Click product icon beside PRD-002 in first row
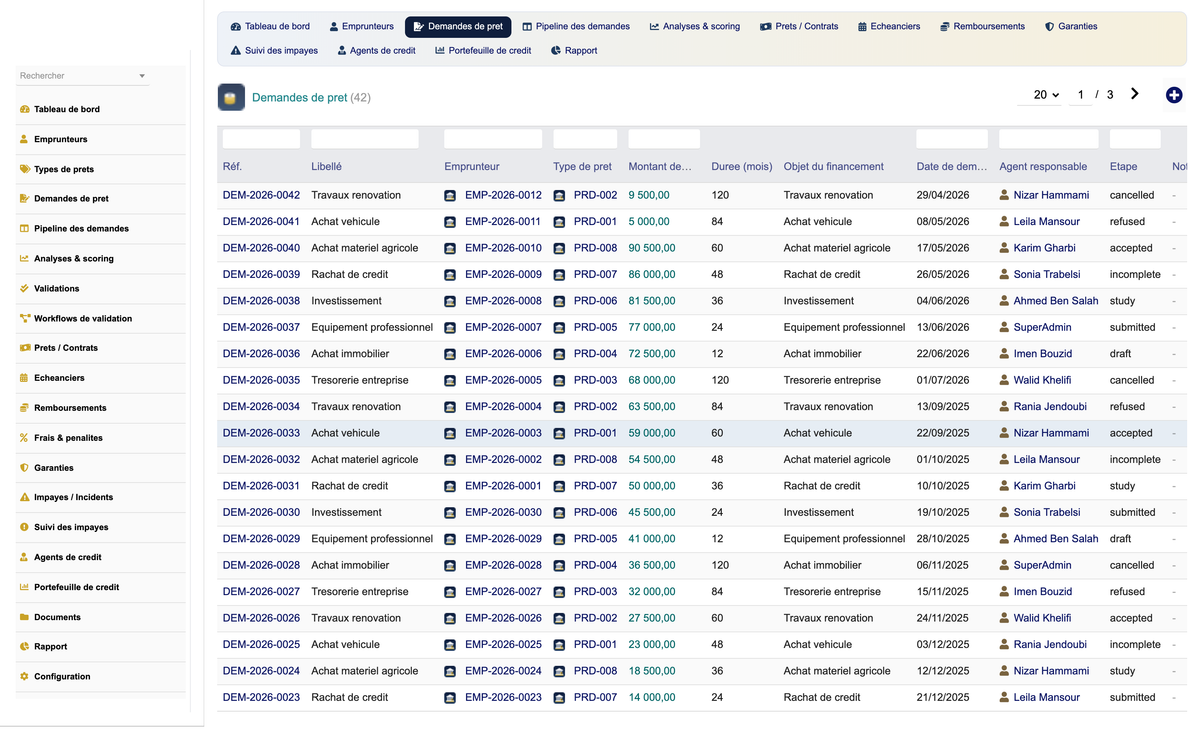Image resolution: width=1200 pixels, height=743 pixels. point(559,196)
